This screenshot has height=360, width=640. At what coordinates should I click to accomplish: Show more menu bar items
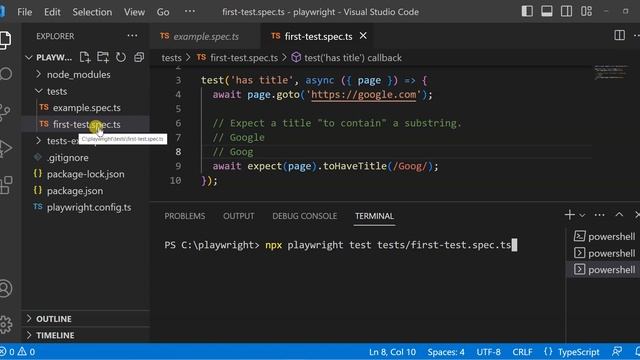point(190,11)
